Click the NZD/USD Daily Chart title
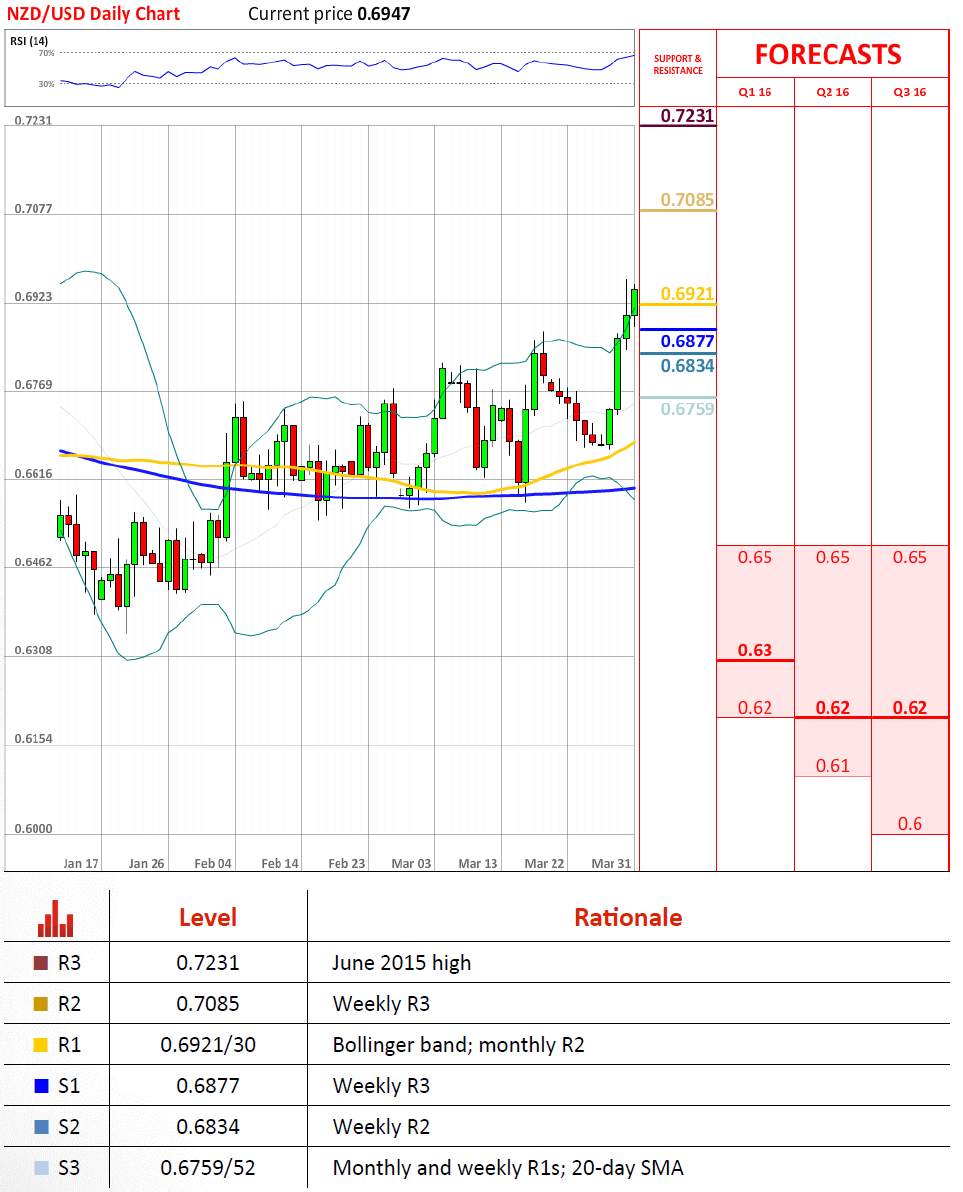This screenshot has width=963, height=1192. tap(93, 14)
